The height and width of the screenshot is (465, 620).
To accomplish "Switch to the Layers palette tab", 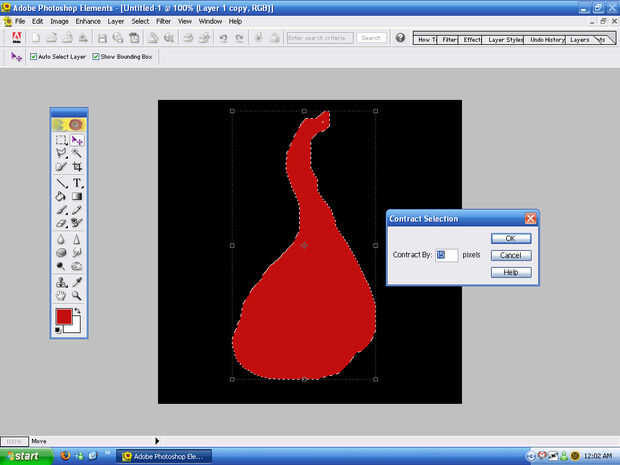I will (x=579, y=40).
